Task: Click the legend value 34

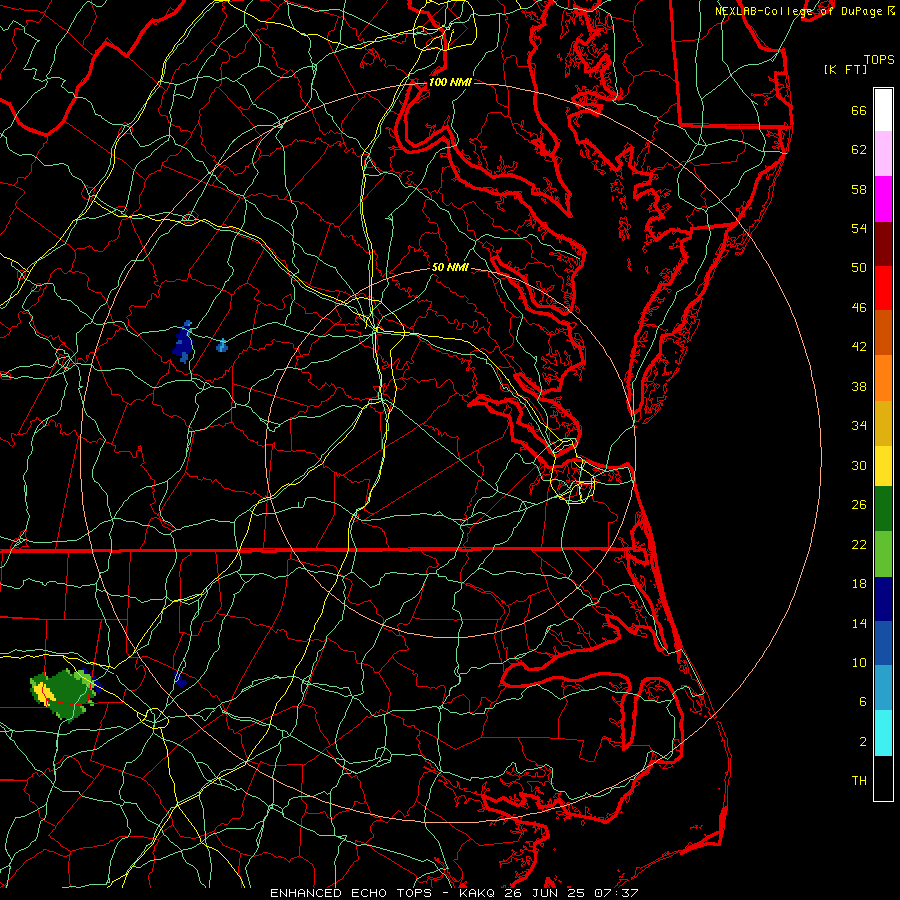Action: pyautogui.click(x=859, y=425)
